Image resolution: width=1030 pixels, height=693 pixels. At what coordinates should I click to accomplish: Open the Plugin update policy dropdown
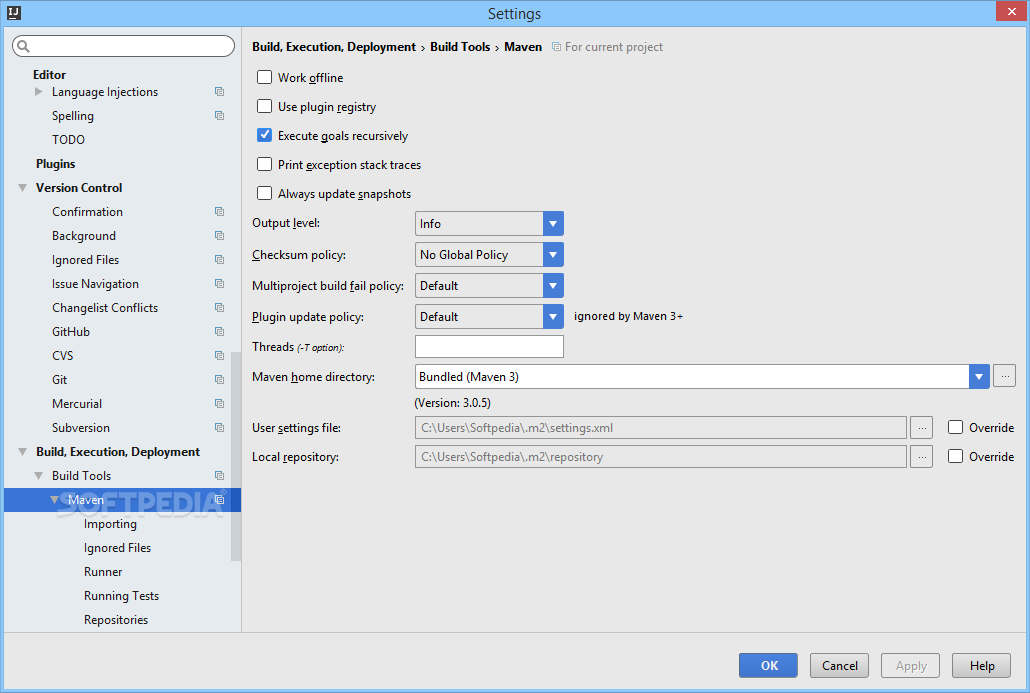click(x=553, y=317)
